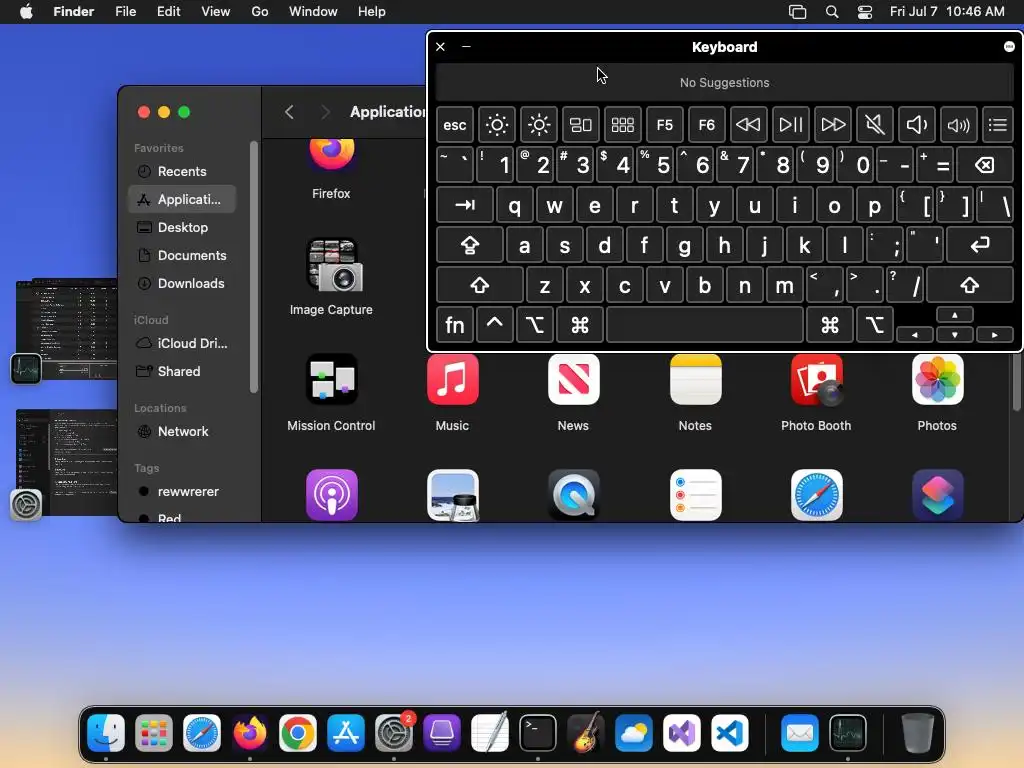Viewport: 1024px width, 768px height.
Task: Open Spotlight search in menu bar
Action: 832,12
